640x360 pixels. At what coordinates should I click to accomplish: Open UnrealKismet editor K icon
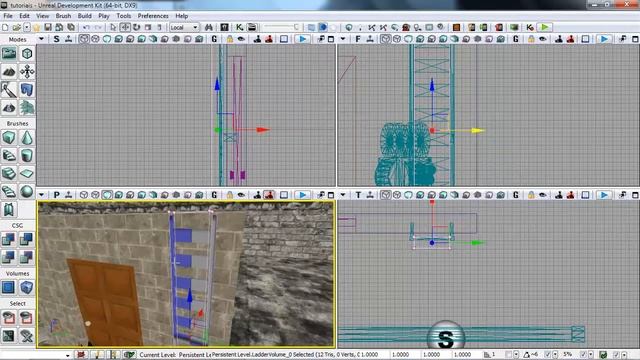click(240, 27)
